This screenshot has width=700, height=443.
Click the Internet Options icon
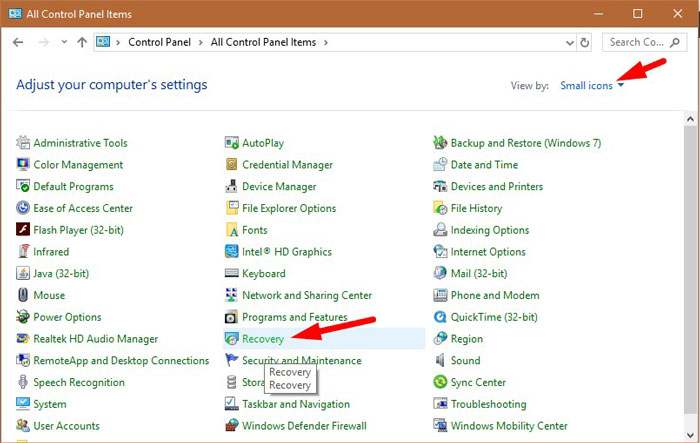click(440, 251)
